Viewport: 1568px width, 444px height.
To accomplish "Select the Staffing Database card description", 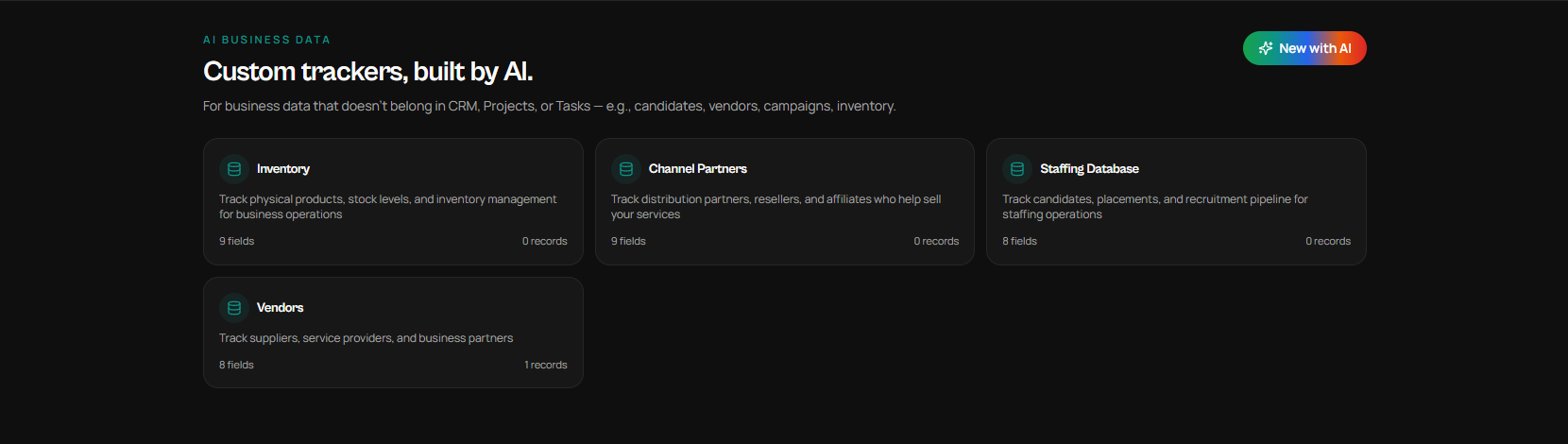I will pyautogui.click(x=1155, y=207).
